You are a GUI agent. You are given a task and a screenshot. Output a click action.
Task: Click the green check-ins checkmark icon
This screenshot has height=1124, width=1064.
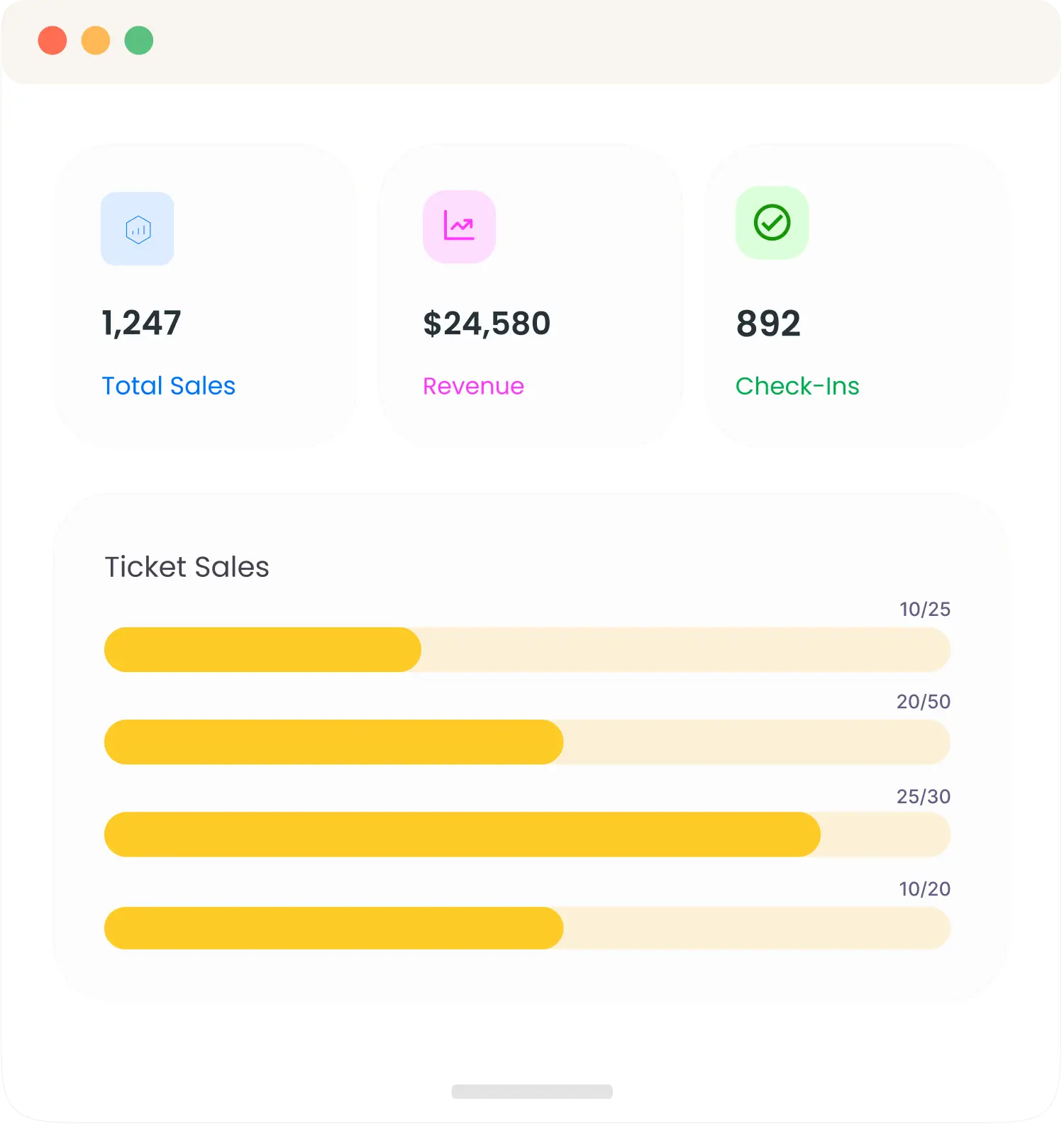[x=772, y=223]
